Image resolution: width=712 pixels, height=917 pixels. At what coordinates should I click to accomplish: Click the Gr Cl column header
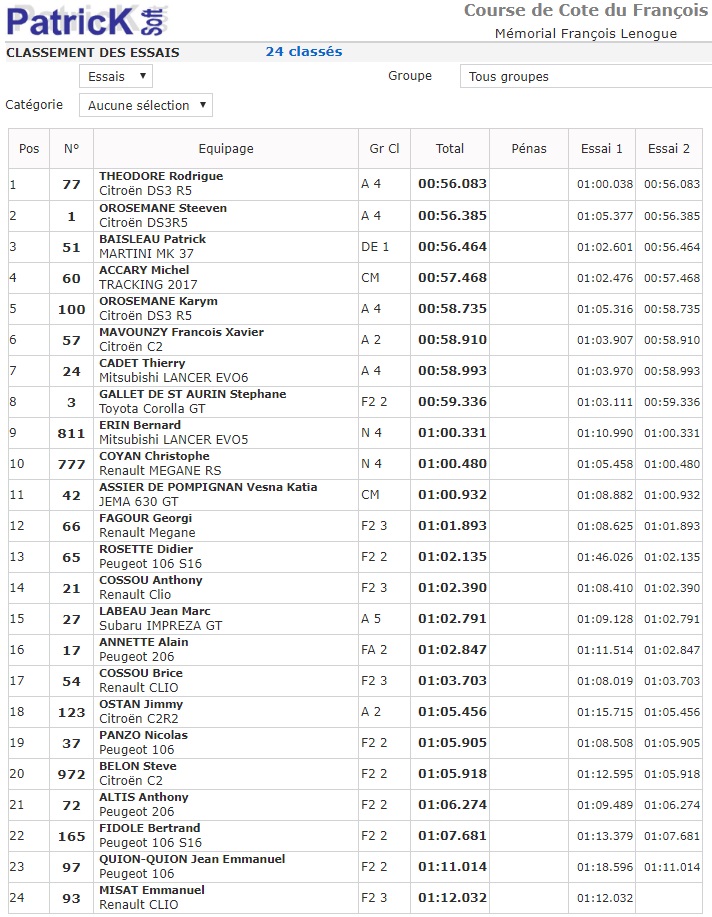(384, 148)
